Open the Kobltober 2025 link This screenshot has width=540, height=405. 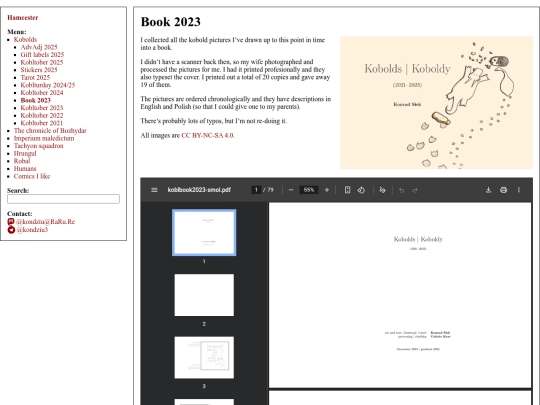click(42, 62)
